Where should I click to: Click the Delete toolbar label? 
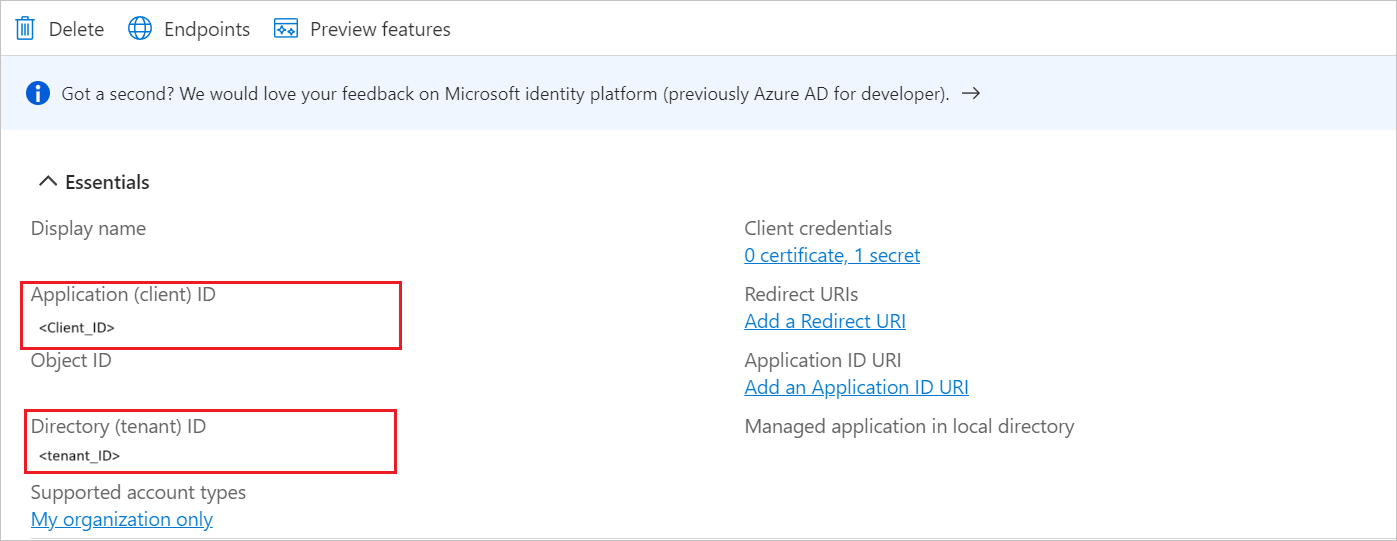76,29
